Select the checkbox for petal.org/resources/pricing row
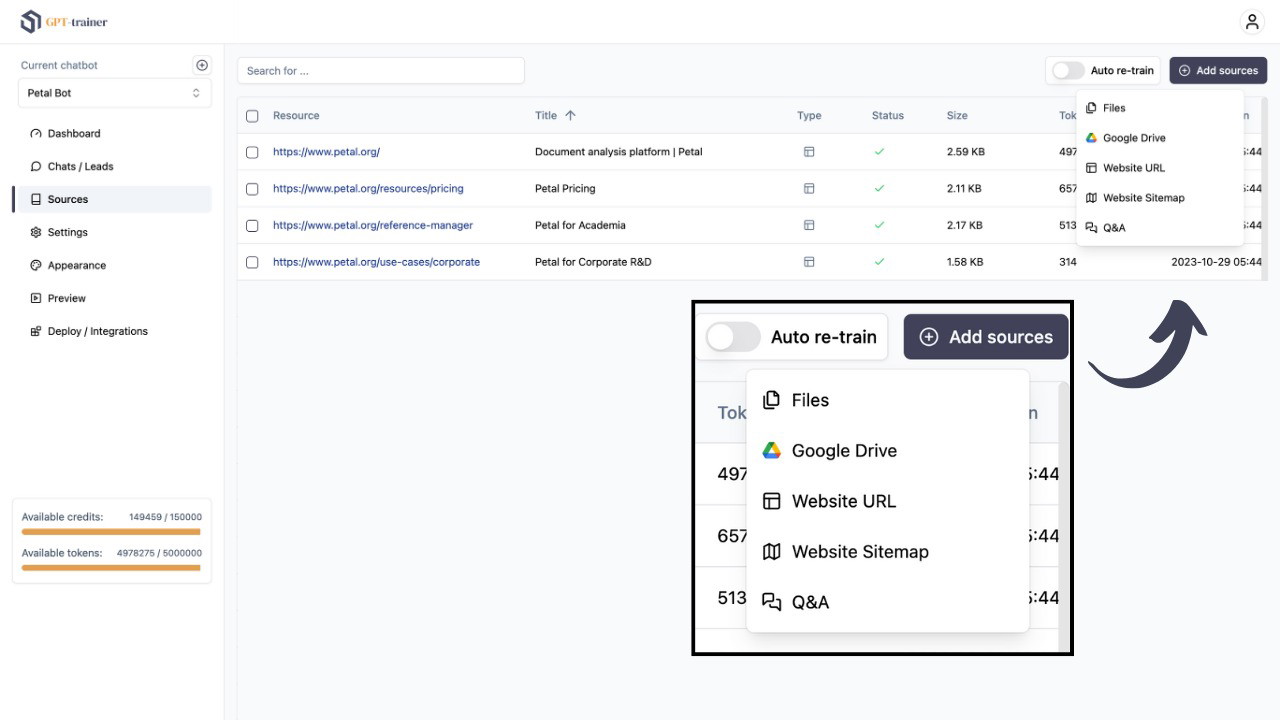The width and height of the screenshot is (1280, 720). click(252, 189)
